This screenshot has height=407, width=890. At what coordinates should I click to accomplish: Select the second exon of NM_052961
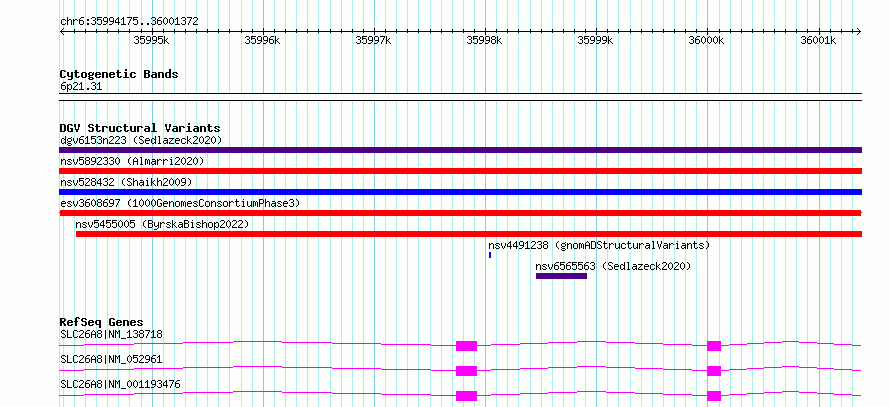[x=714, y=371]
